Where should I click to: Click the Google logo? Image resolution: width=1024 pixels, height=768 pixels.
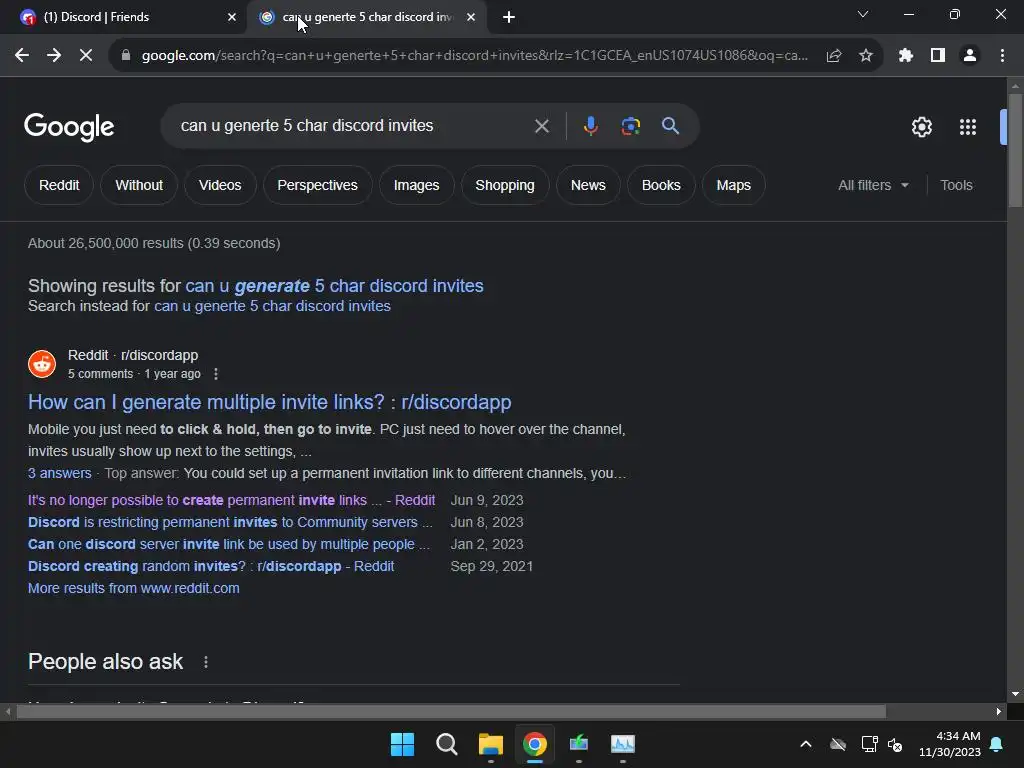[x=69, y=127]
